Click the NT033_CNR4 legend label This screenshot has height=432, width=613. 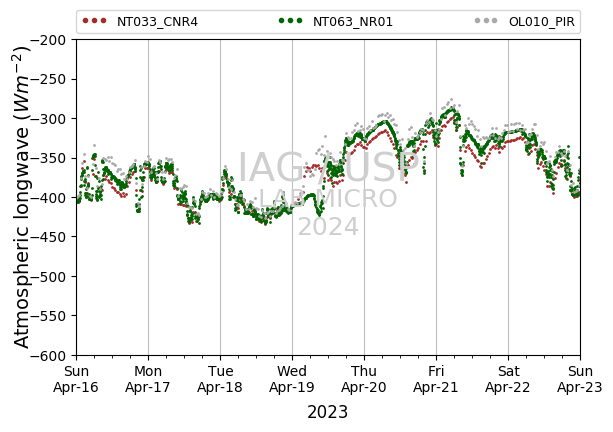coord(157,22)
